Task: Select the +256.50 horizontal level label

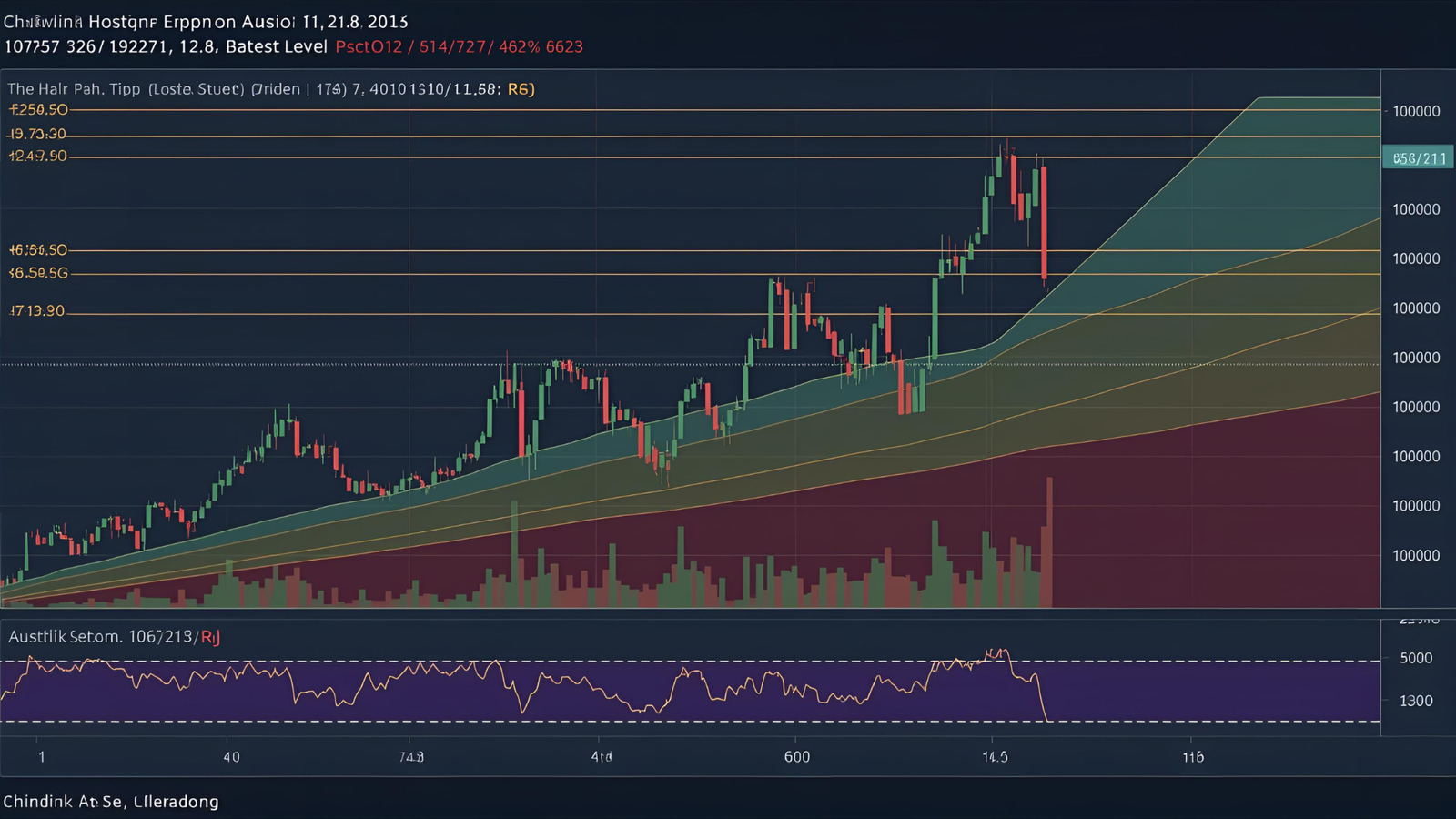Action: click(38, 109)
